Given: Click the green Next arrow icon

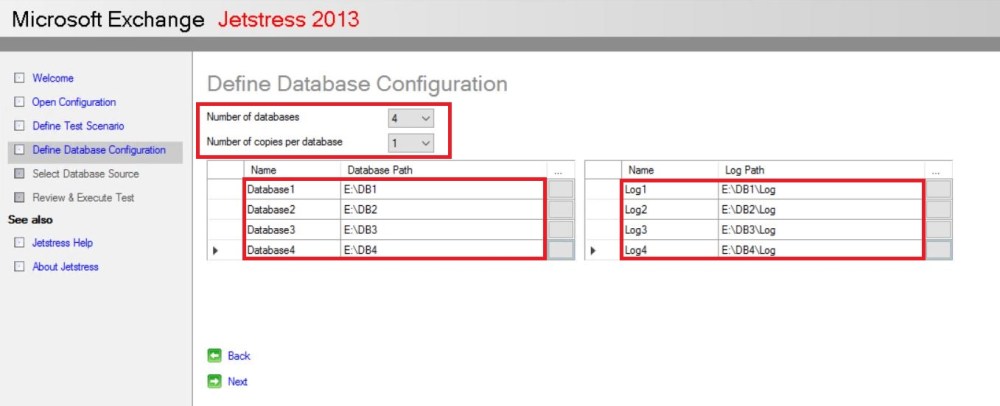Looking at the screenshot, I should coord(214,381).
